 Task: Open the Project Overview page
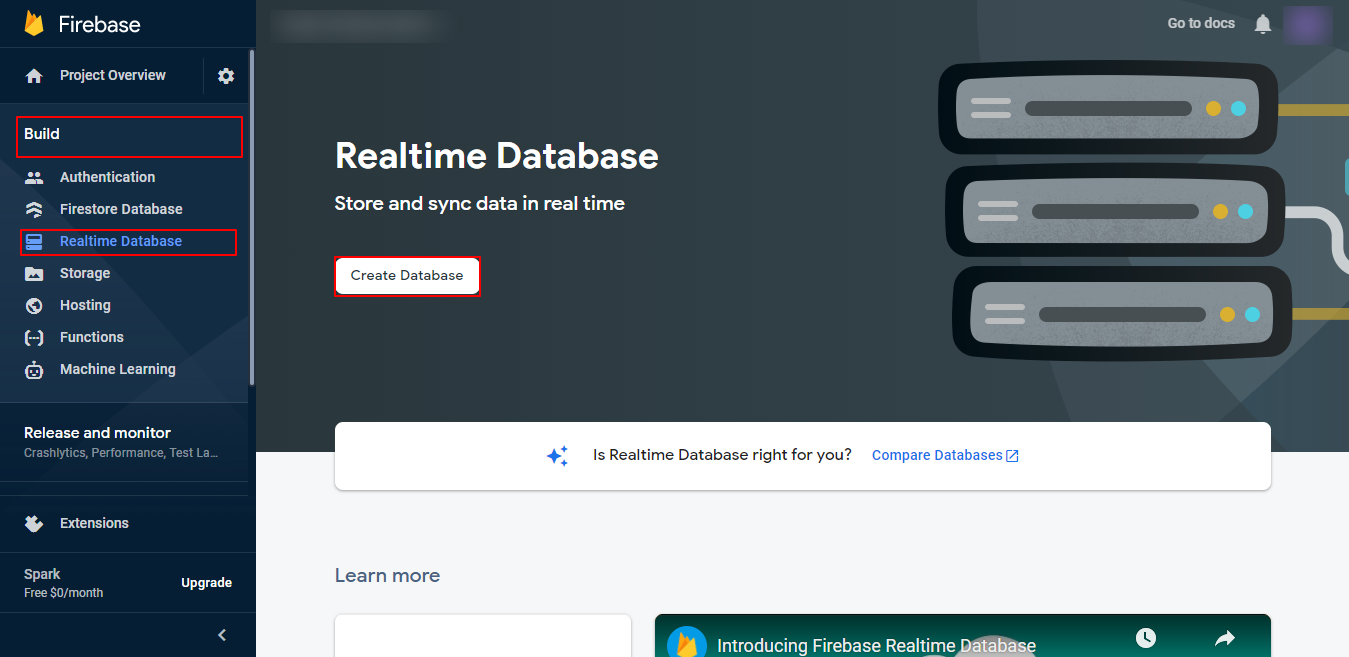[x=113, y=76]
